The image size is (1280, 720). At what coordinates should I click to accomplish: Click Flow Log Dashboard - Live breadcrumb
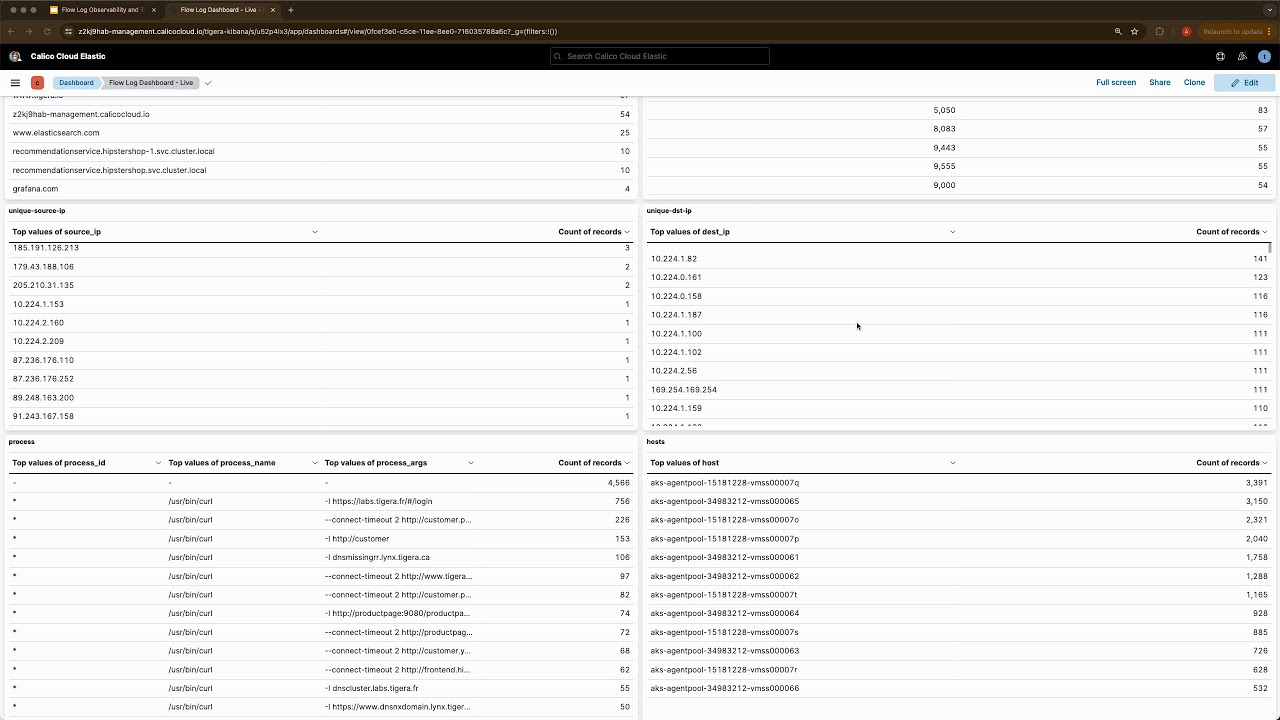click(x=151, y=83)
